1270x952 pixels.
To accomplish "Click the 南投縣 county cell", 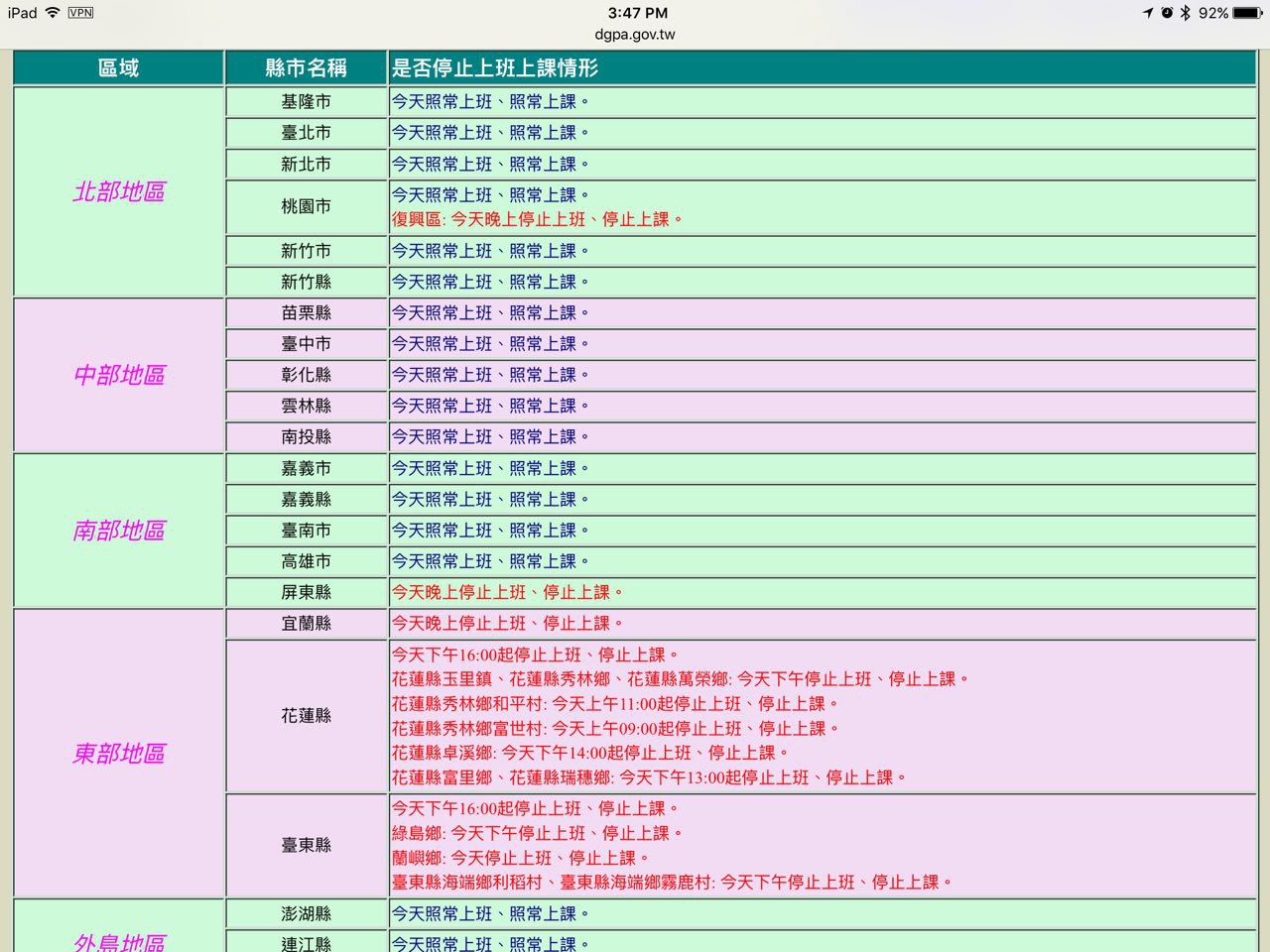I will (x=306, y=437).
